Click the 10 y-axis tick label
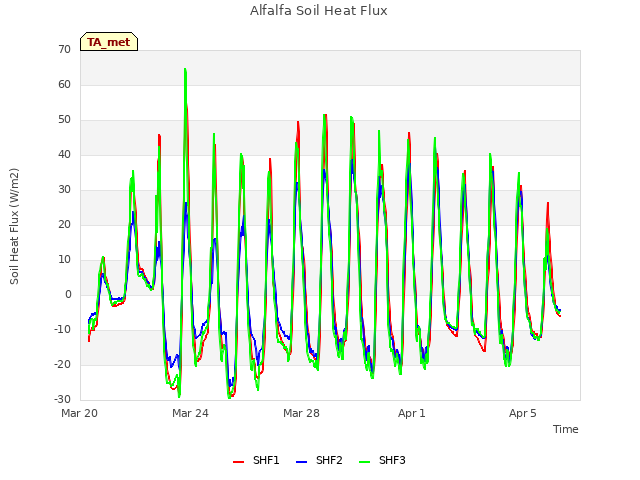This screenshot has width=640, height=480. (64, 260)
